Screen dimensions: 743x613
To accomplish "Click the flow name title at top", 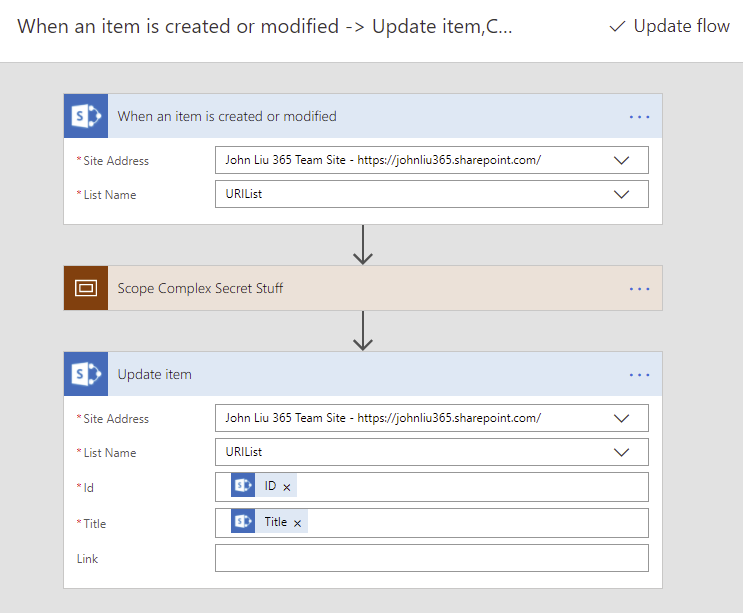I will click(265, 26).
